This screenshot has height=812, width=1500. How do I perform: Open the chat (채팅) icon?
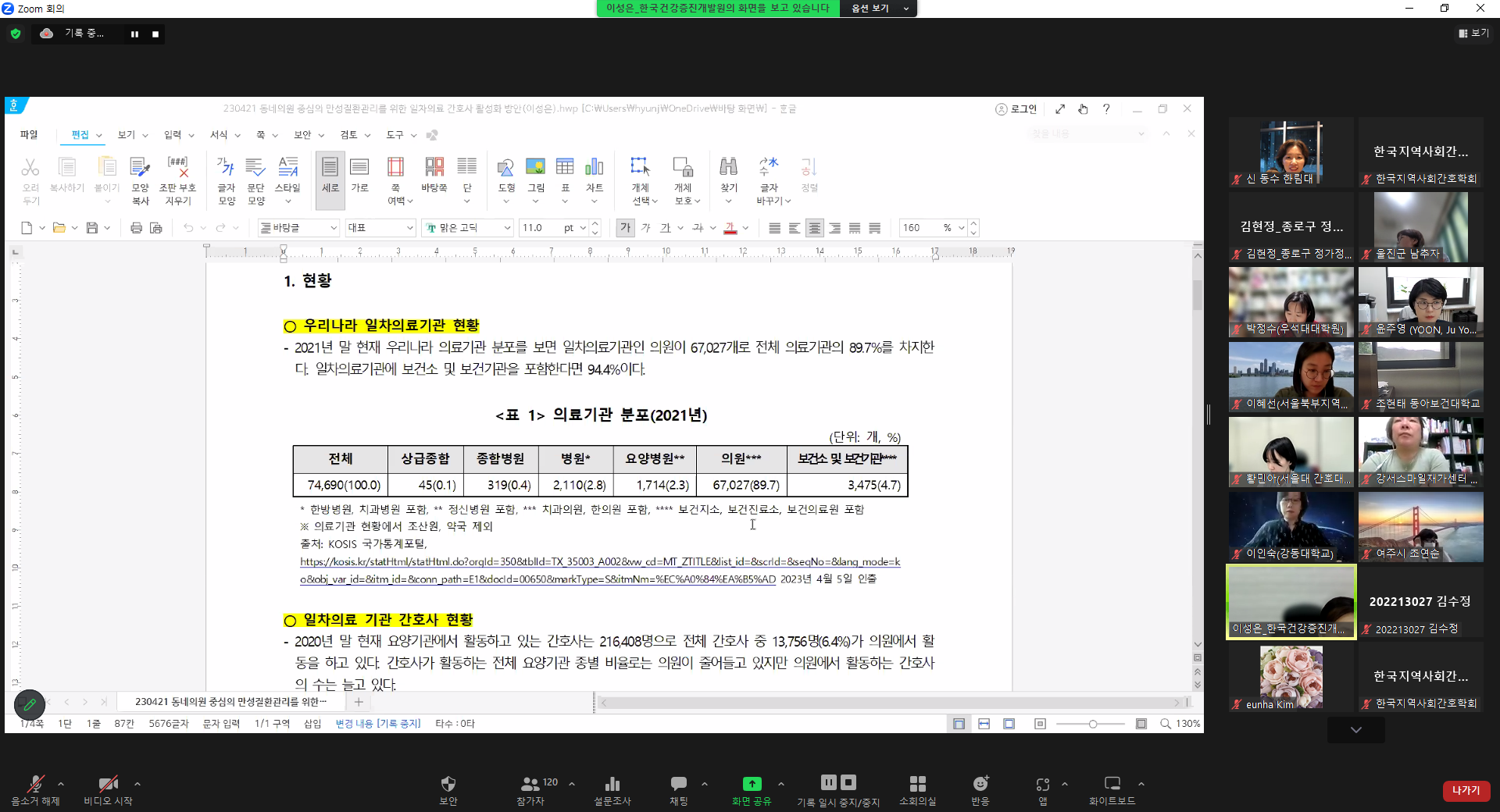(x=678, y=784)
